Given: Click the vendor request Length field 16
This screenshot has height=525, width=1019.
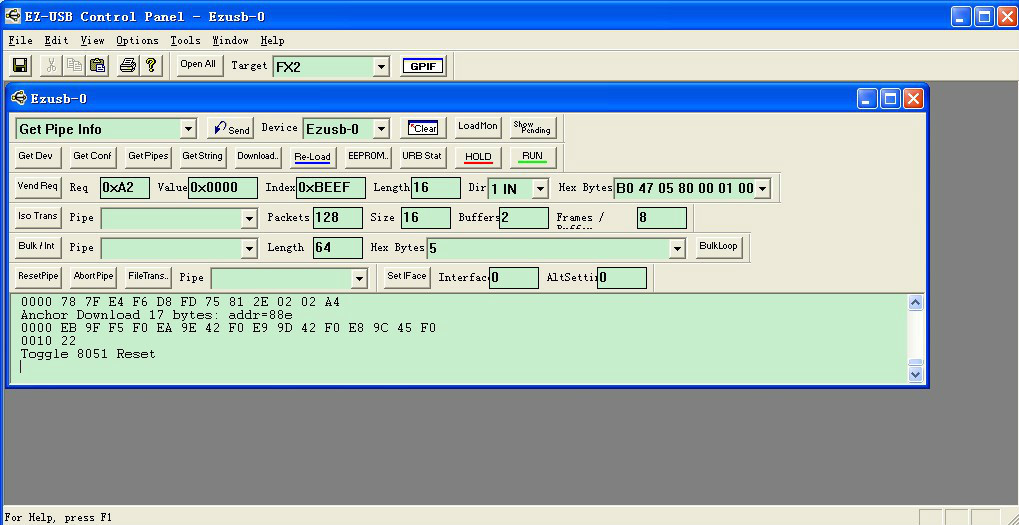Looking at the screenshot, I should tap(435, 188).
